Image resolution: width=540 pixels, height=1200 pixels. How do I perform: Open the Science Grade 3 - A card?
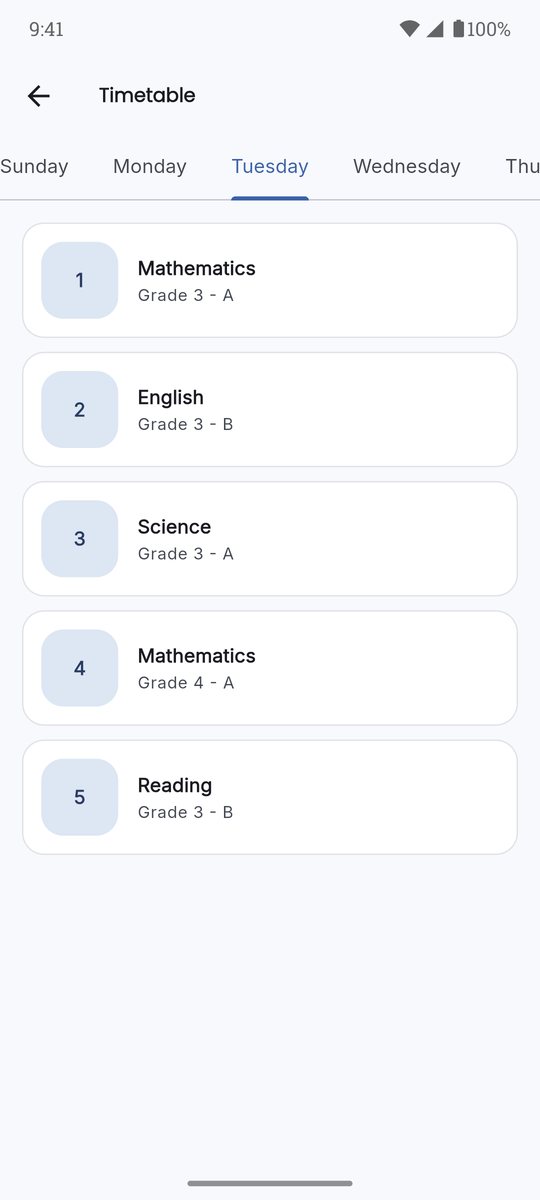270,538
